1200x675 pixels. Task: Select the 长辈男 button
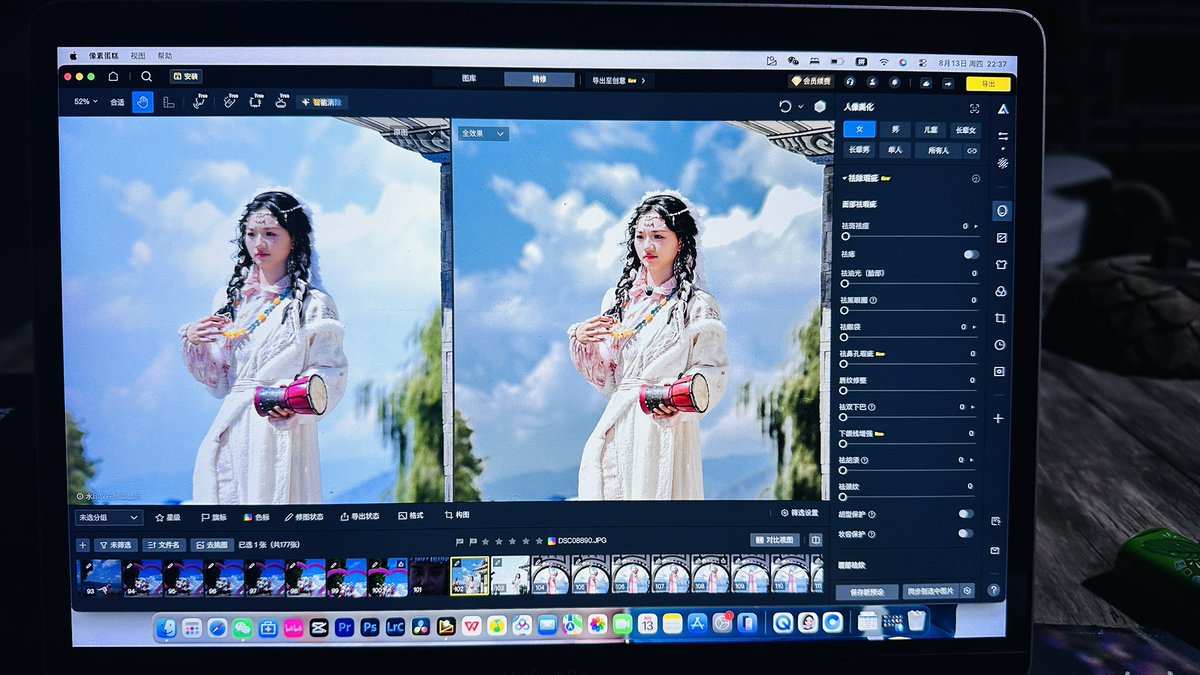pyautogui.click(x=859, y=150)
